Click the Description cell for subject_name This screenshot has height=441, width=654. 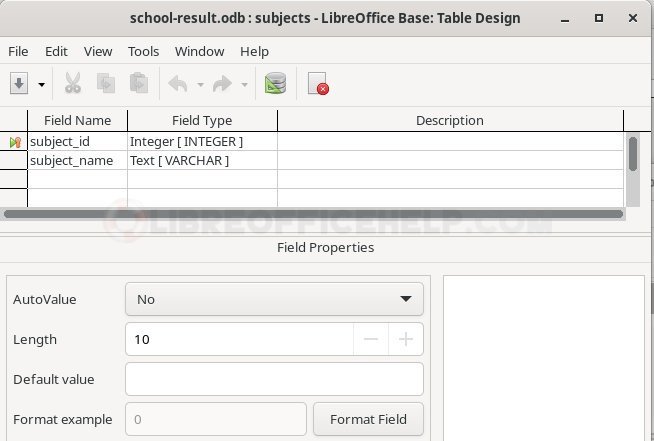pos(450,161)
